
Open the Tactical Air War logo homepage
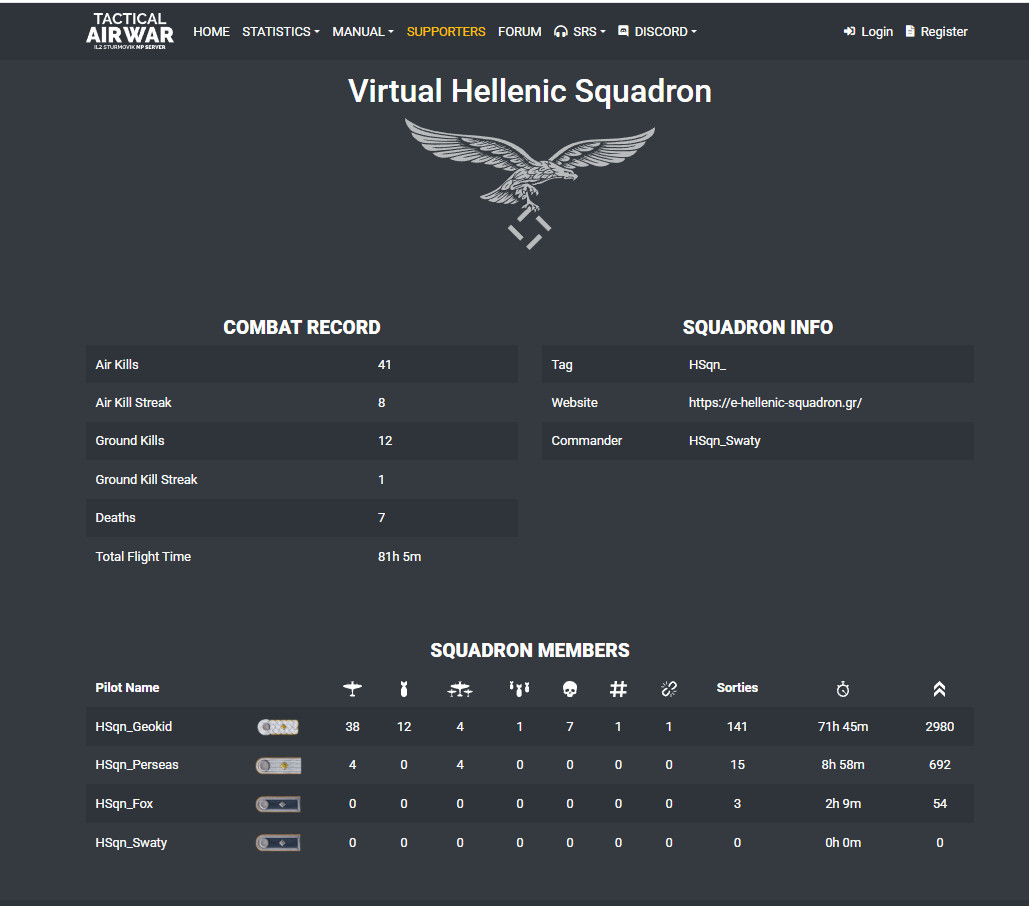[130, 31]
